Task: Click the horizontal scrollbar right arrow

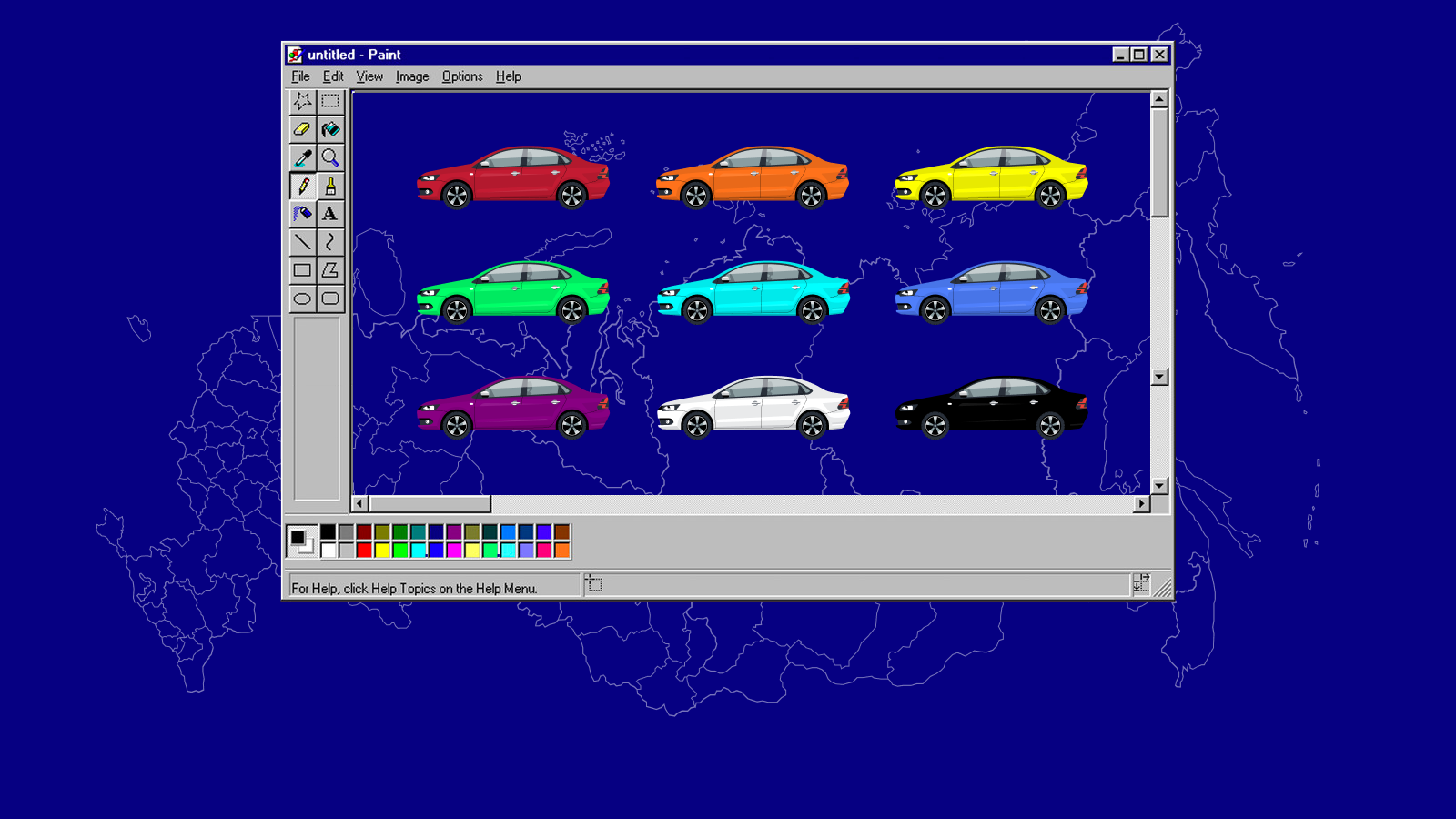Action: tap(1142, 503)
